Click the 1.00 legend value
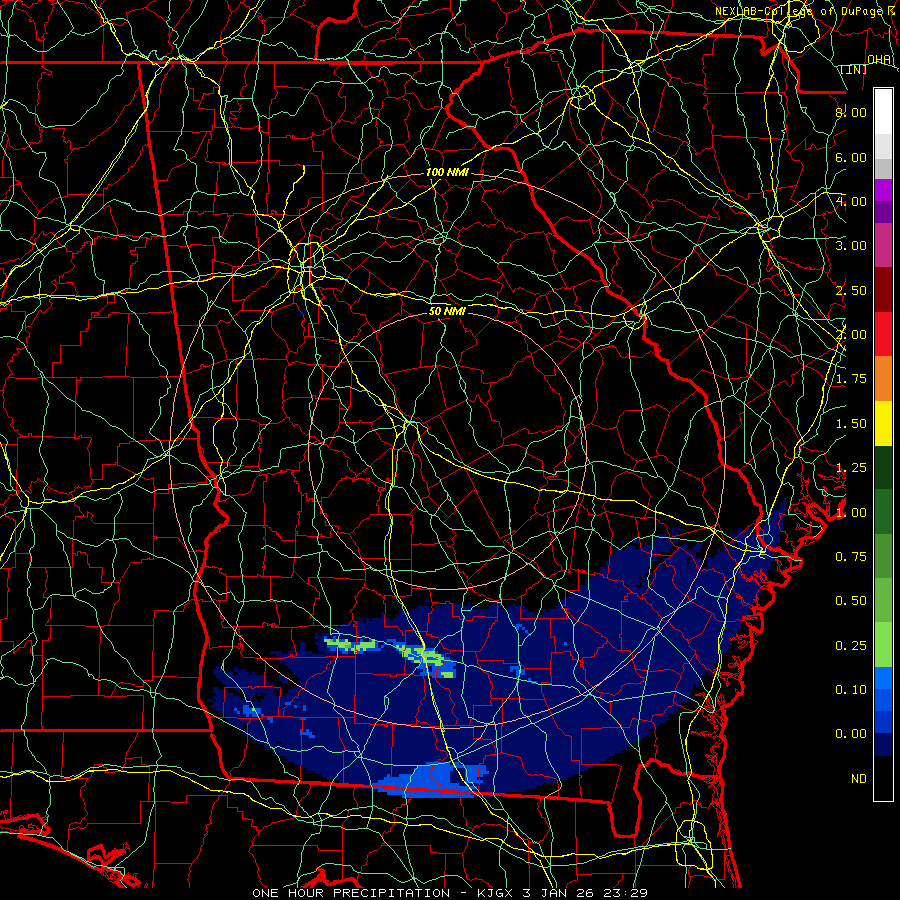900x900 pixels. [x=851, y=513]
